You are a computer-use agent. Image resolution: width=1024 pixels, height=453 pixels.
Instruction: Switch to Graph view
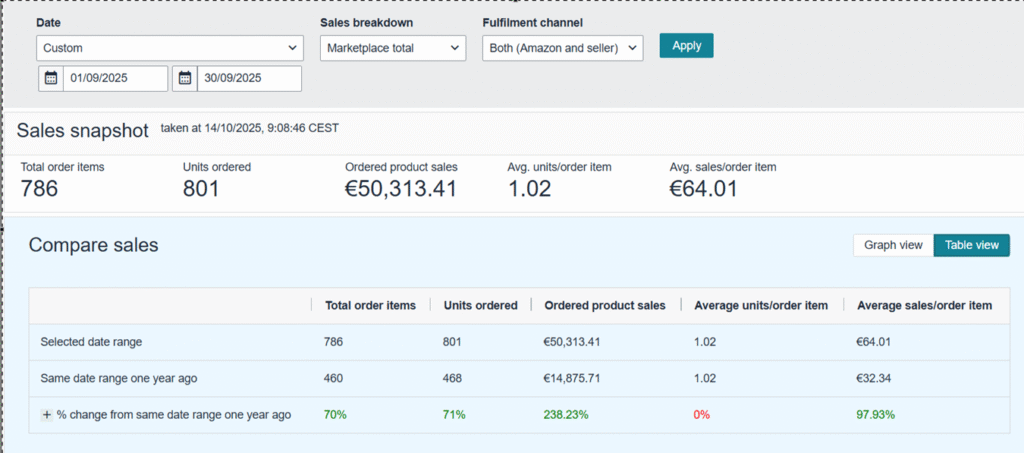click(892, 246)
